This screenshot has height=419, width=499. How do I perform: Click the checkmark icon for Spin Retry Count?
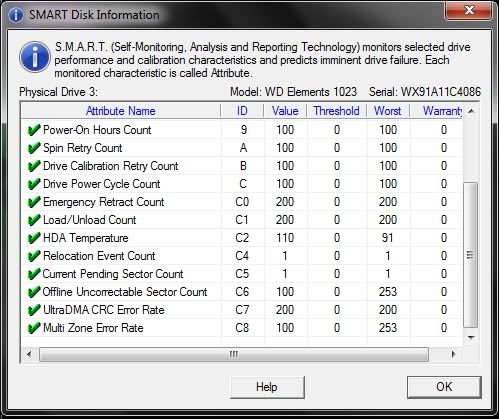click(34, 148)
